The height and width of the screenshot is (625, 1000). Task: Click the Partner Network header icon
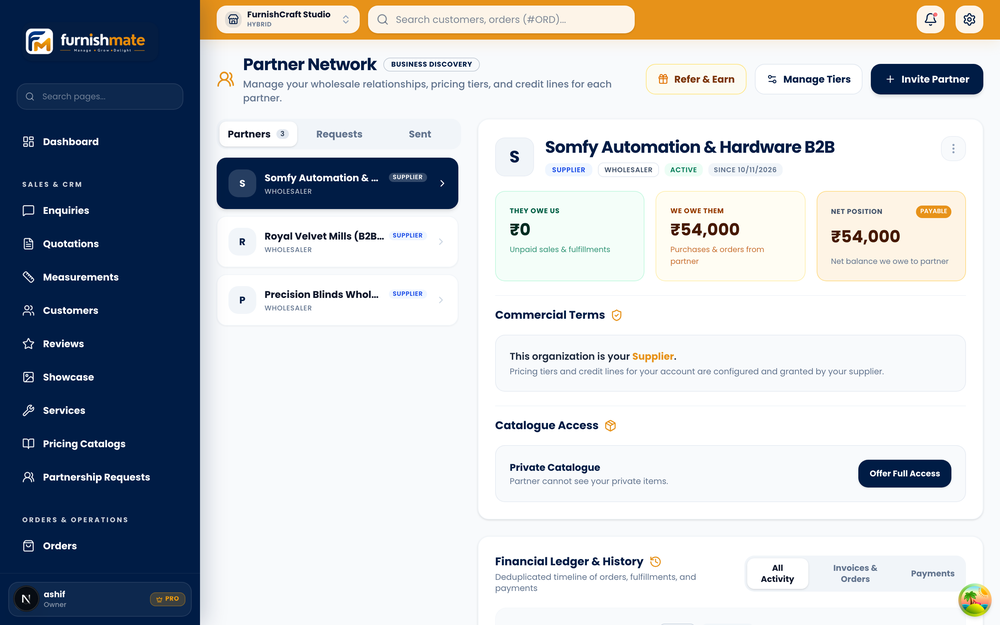226,79
